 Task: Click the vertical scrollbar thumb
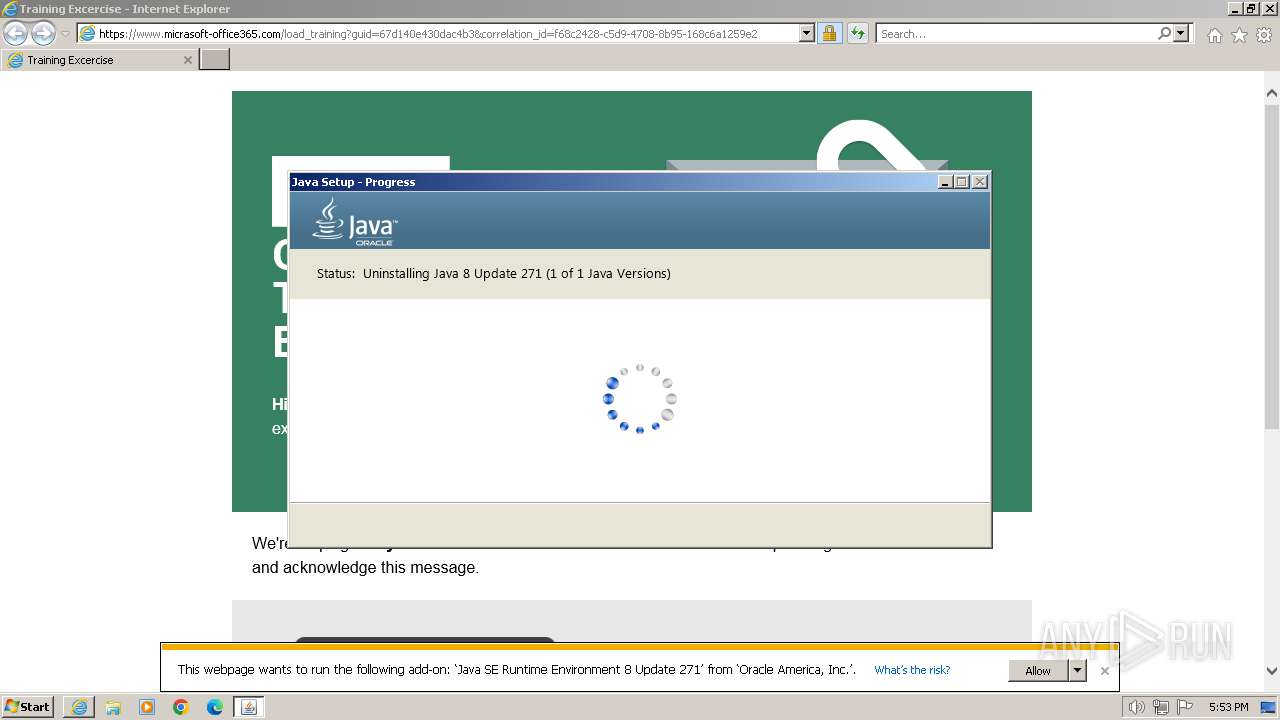coord(1272,265)
